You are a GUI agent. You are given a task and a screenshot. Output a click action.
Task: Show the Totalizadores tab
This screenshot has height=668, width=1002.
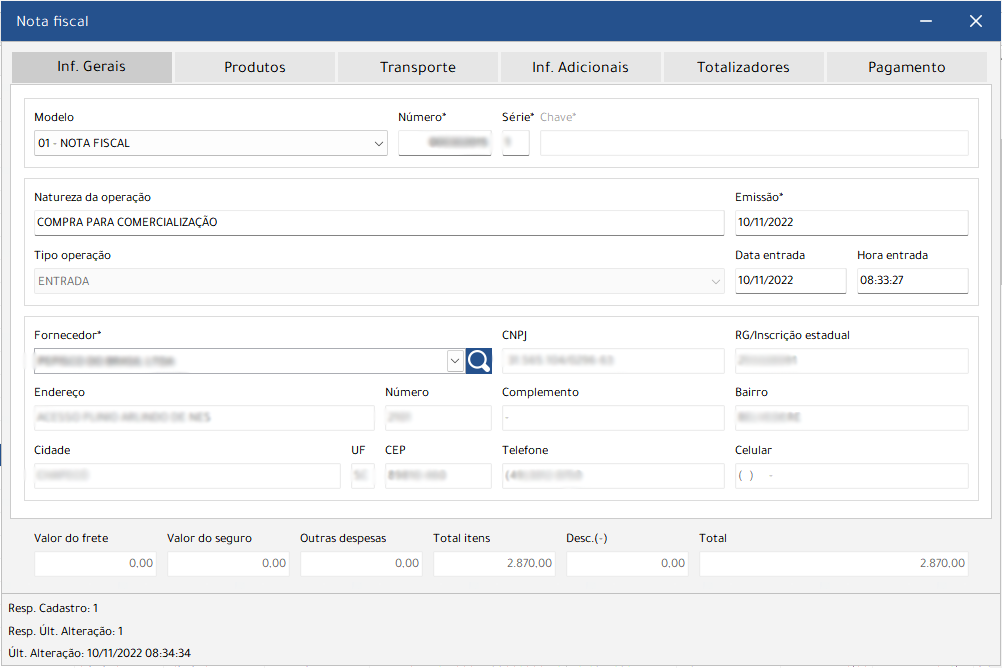[743, 67]
